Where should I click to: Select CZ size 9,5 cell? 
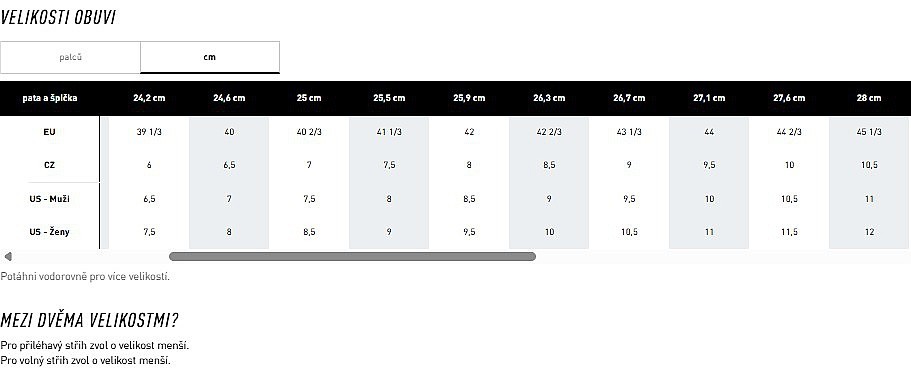pos(709,165)
